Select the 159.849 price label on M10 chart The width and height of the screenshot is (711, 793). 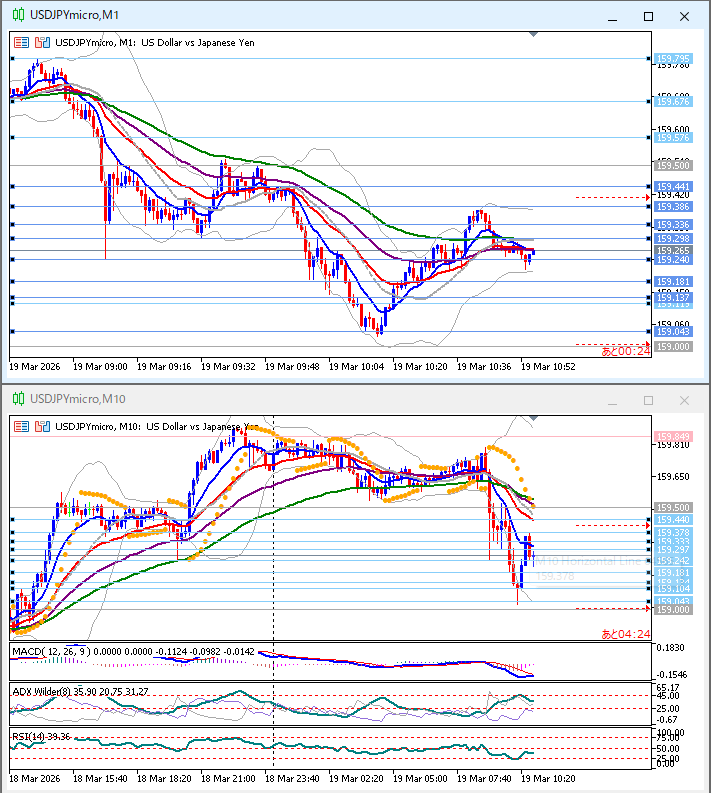pos(672,436)
